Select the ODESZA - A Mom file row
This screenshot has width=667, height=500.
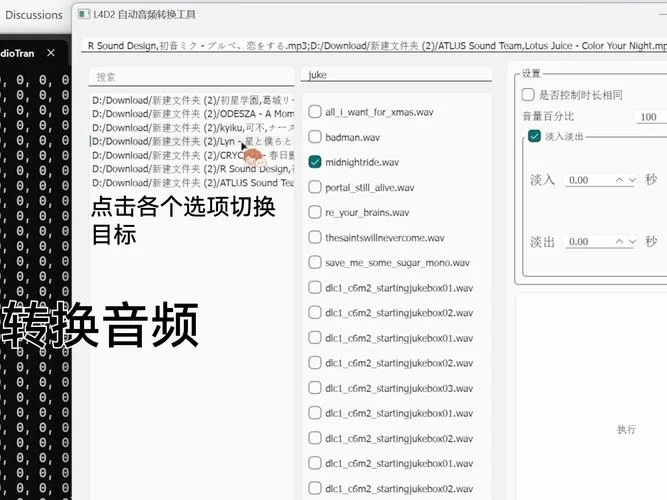pyautogui.click(x=192, y=114)
